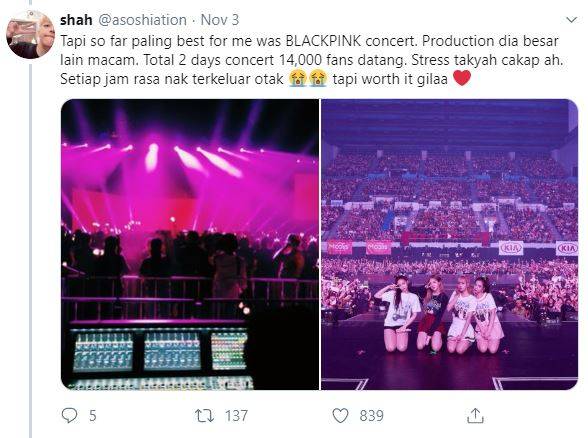588x438 pixels.
Task: Click the retweet count 137
Action: pyautogui.click(x=236, y=416)
